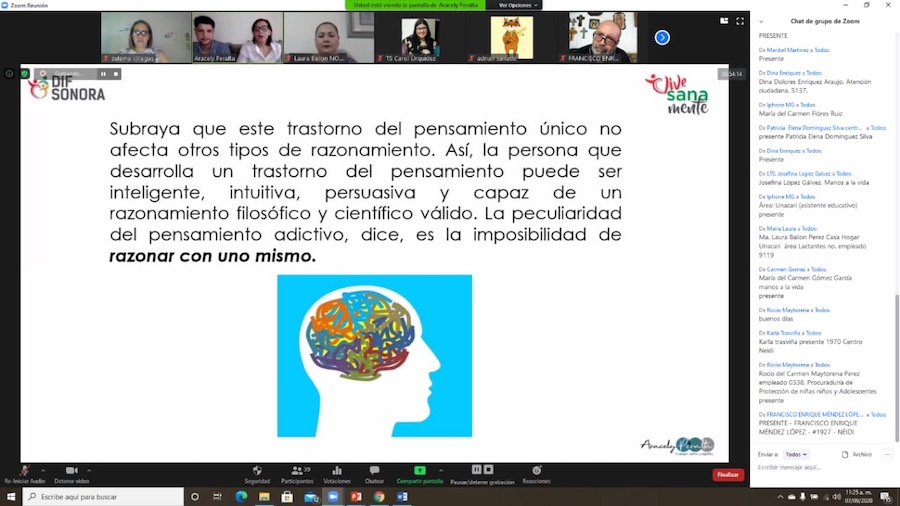
Task: Expand the arrow next to Compartir pantalla
Action: 443,469
